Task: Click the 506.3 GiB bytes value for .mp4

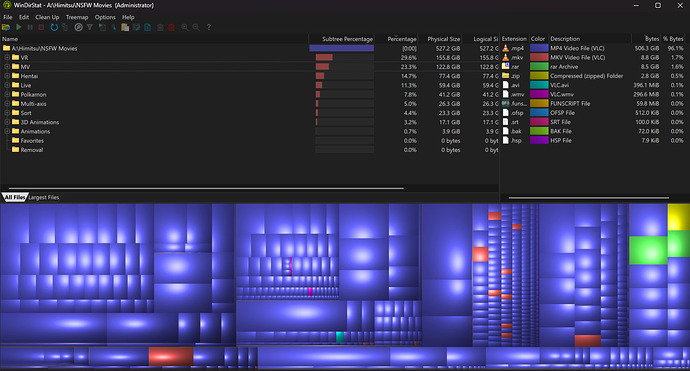Action: pyautogui.click(x=647, y=48)
